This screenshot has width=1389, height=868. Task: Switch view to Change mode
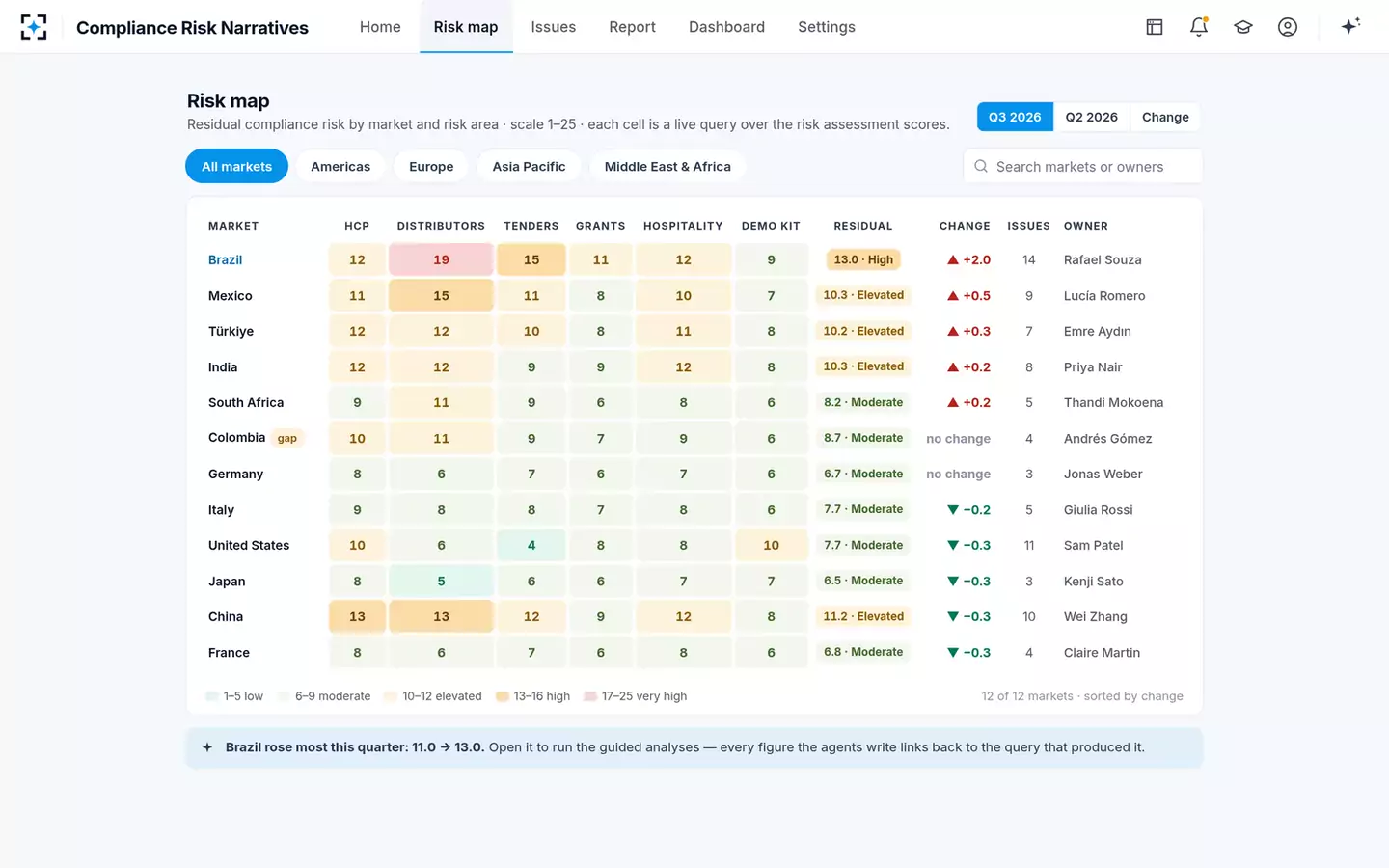(x=1165, y=117)
